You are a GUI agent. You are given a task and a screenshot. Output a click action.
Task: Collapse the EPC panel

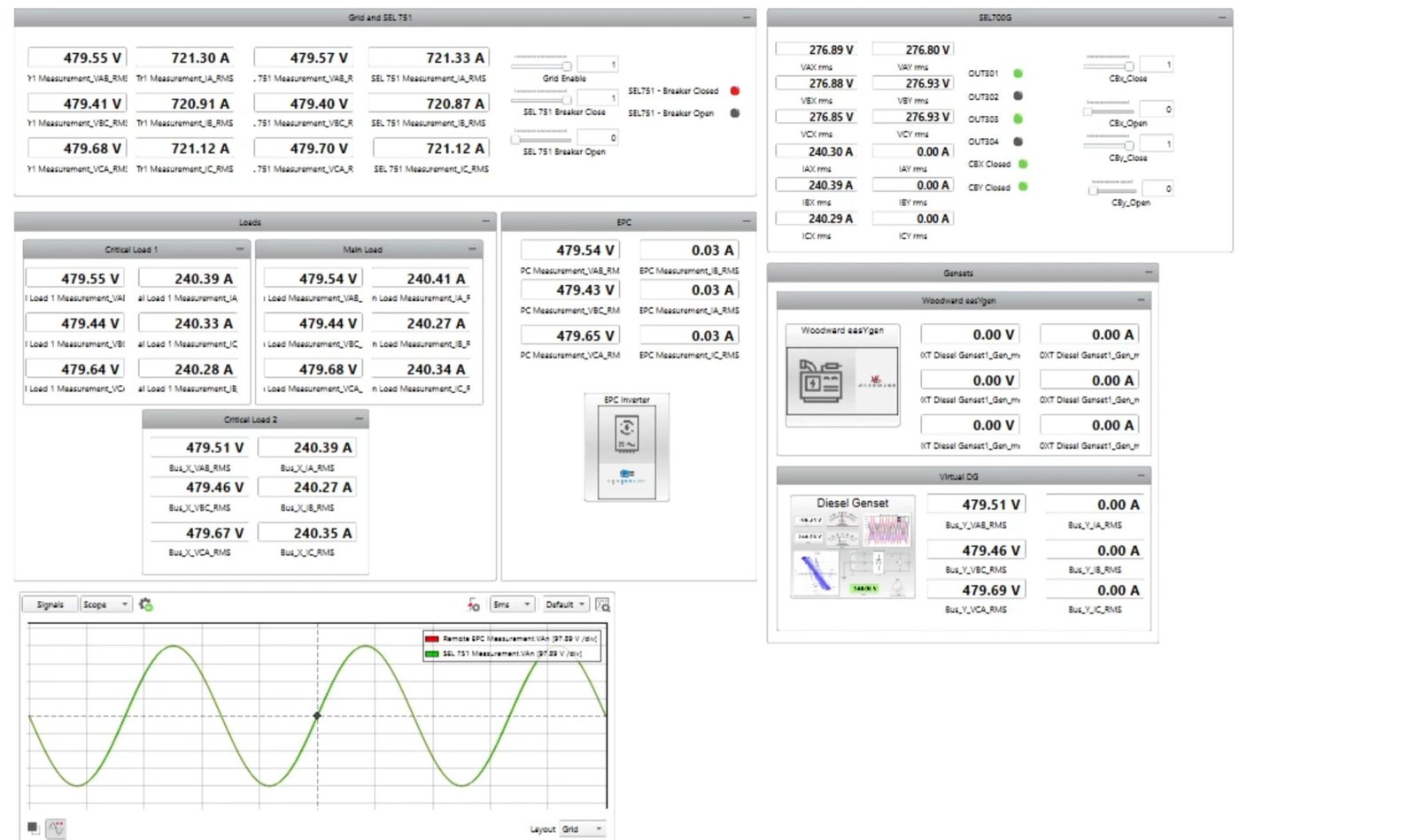(x=747, y=221)
